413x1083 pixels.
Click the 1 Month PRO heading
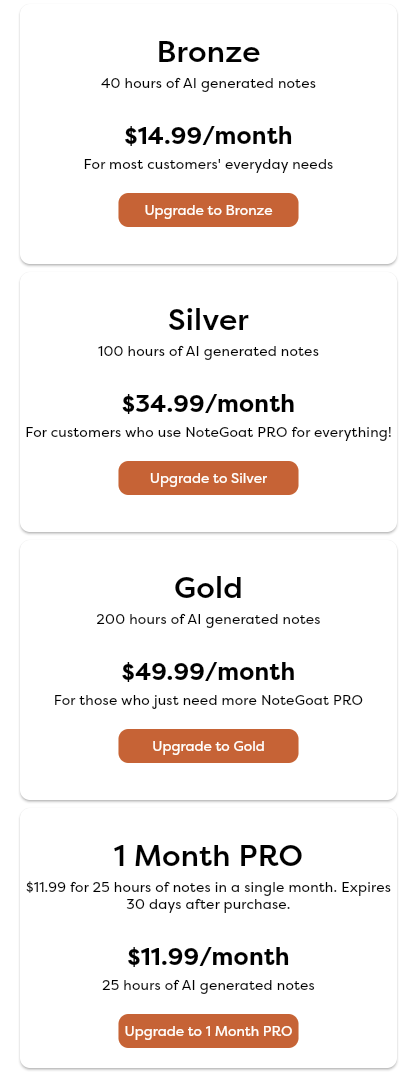pyautogui.click(x=209, y=856)
